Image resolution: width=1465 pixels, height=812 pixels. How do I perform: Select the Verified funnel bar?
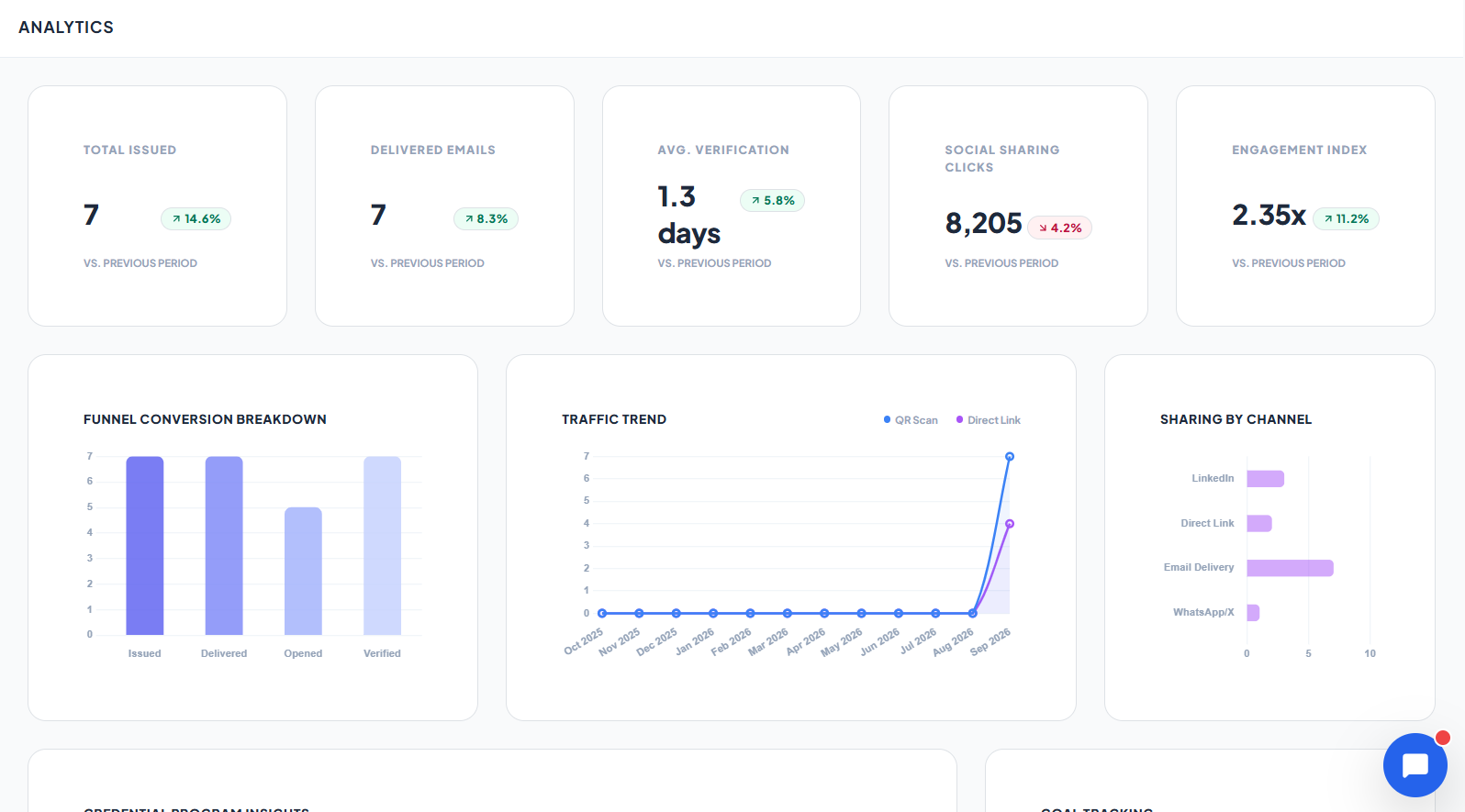(x=382, y=545)
